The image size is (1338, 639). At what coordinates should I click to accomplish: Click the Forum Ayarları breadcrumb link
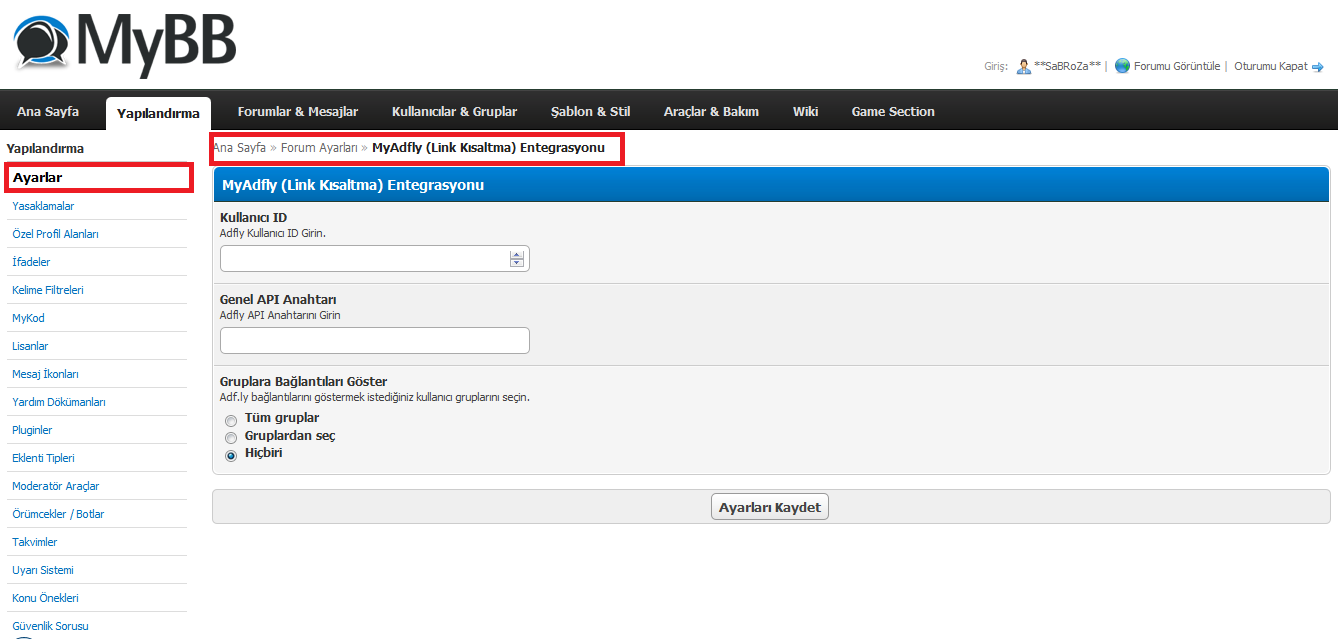coord(319,147)
